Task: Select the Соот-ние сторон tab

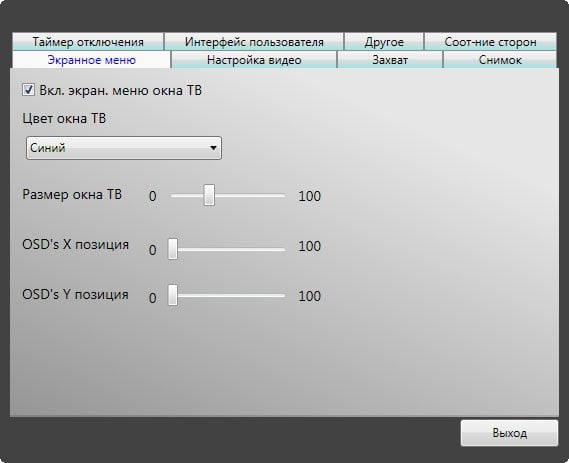Action: pyautogui.click(x=490, y=42)
